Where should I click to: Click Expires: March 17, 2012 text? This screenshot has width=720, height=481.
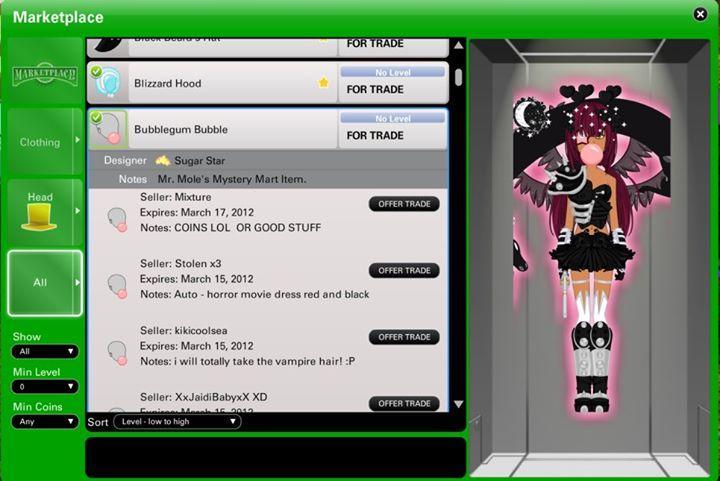197,212
